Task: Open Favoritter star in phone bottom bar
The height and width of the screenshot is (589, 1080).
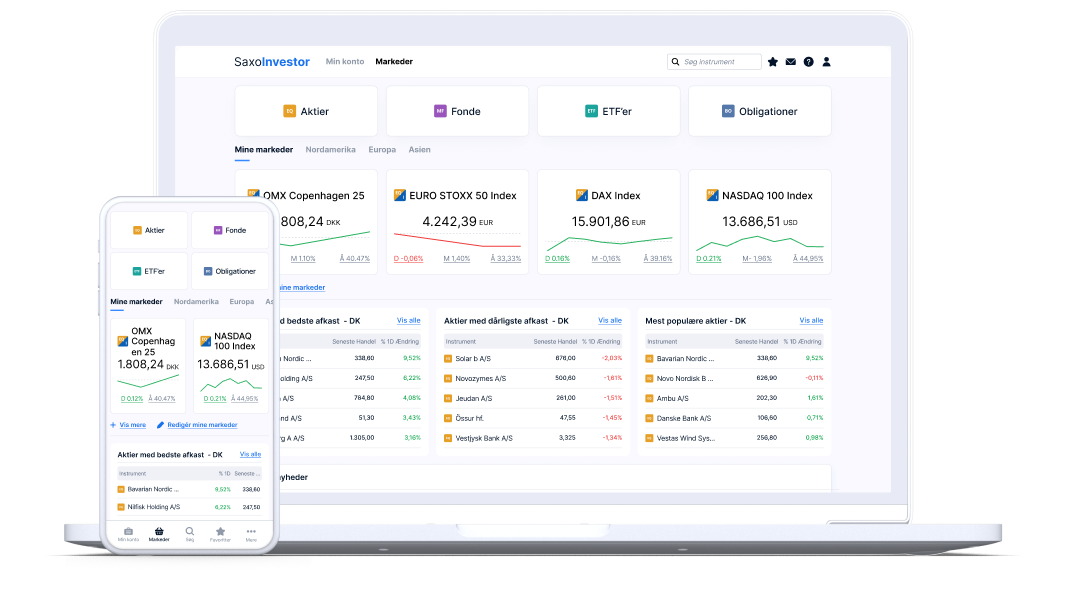Action: tap(220, 535)
